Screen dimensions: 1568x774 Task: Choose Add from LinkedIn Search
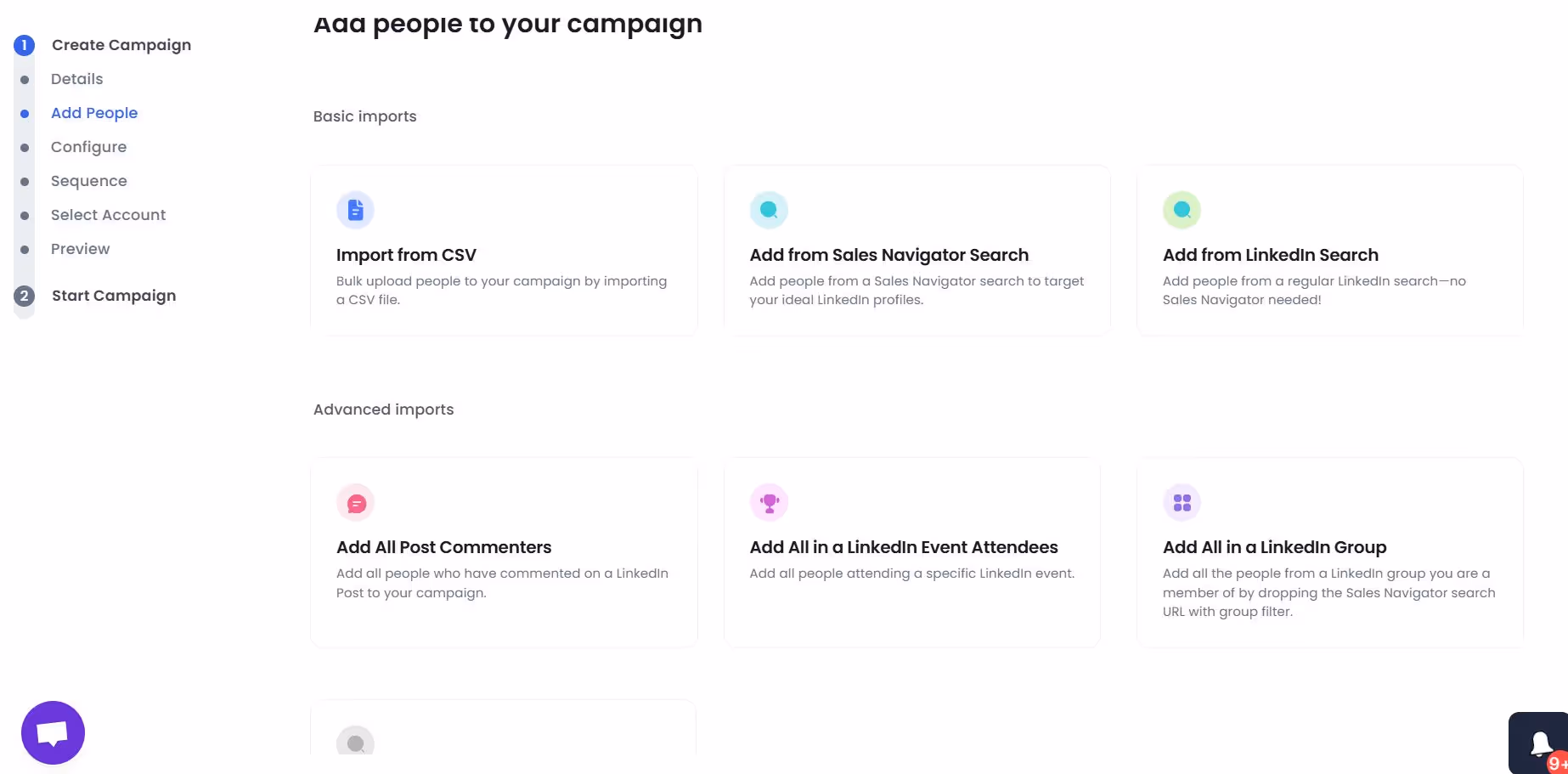[1328, 251]
